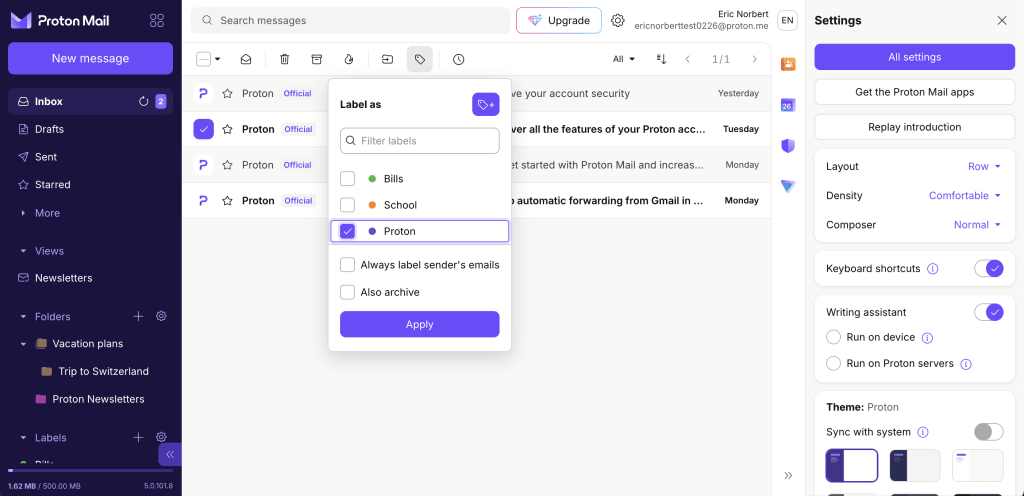The height and width of the screenshot is (496, 1024).
Task: Click the move to folder icon
Action: point(388,59)
